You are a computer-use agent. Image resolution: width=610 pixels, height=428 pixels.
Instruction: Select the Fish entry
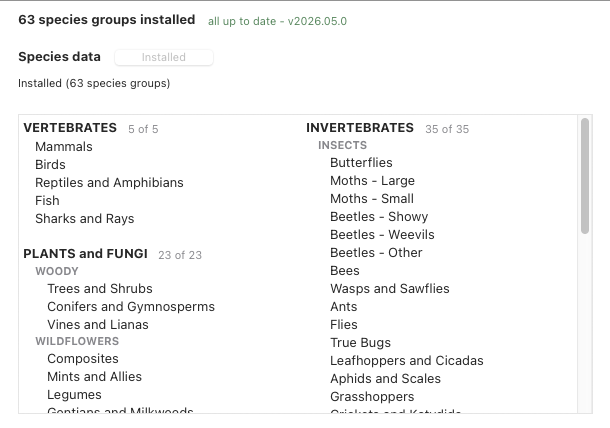click(x=47, y=200)
